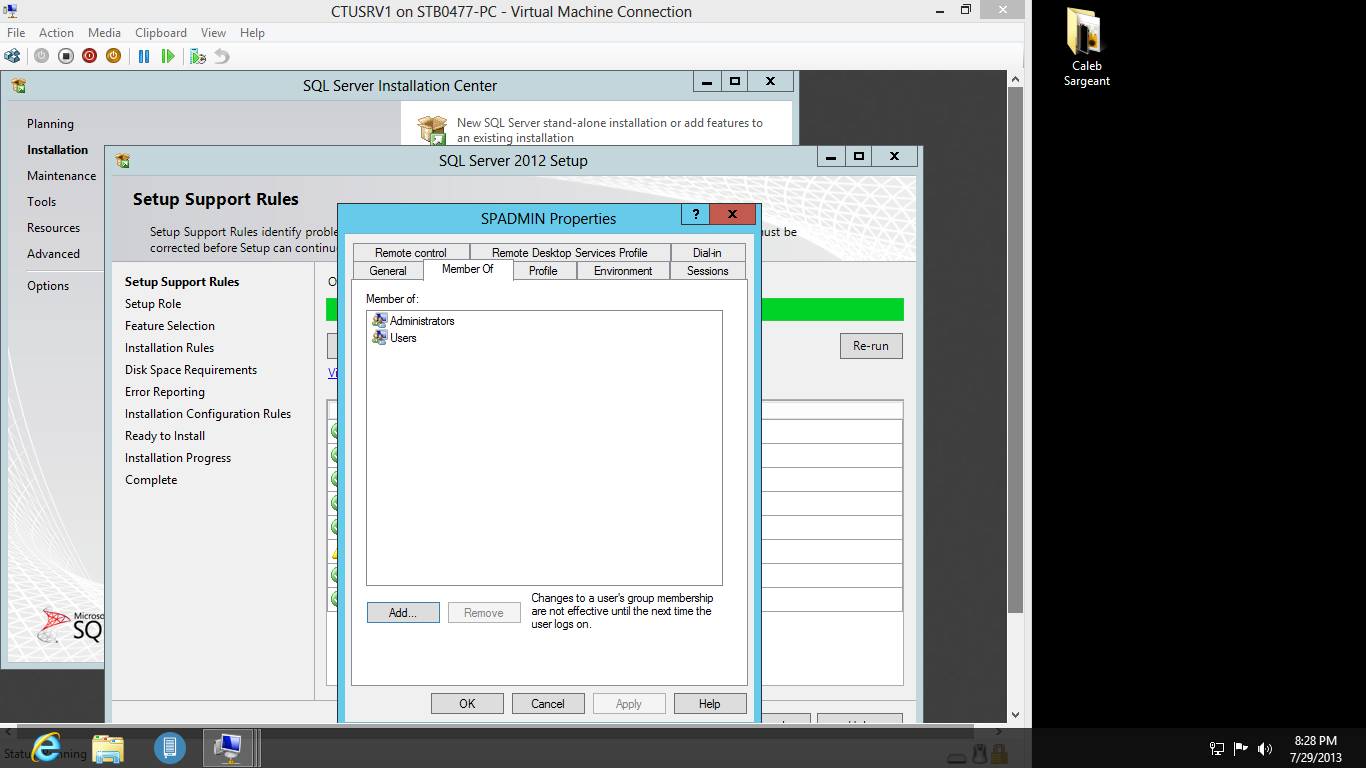Switch to the General tab
This screenshot has height=768, width=1366.
[388, 271]
